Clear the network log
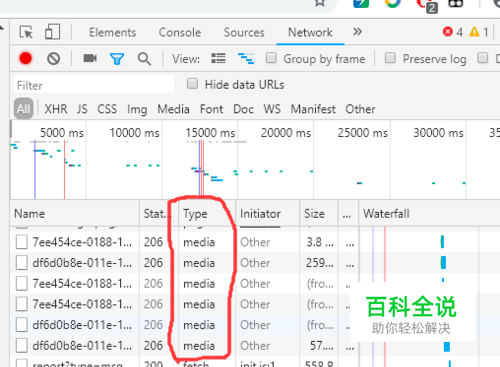This screenshot has width=500, height=367. point(53,59)
